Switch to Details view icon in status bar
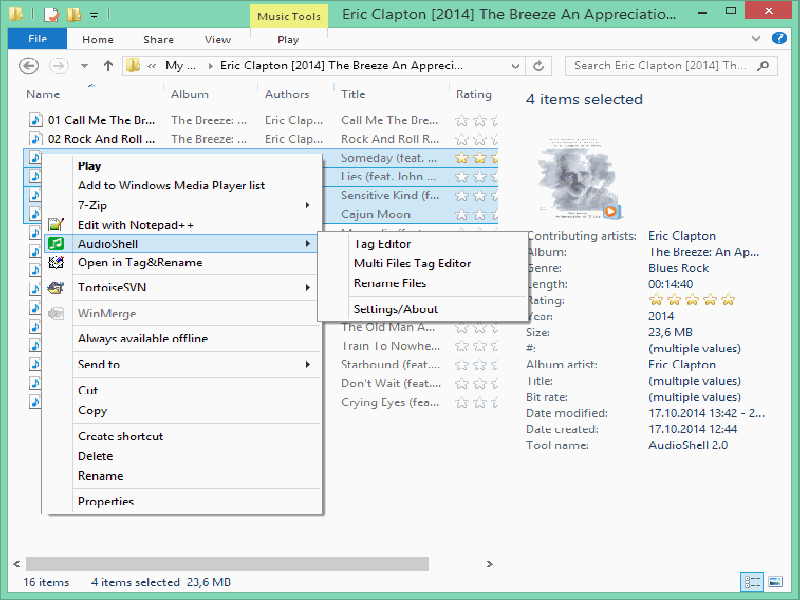The height and width of the screenshot is (600, 800). coord(752,582)
